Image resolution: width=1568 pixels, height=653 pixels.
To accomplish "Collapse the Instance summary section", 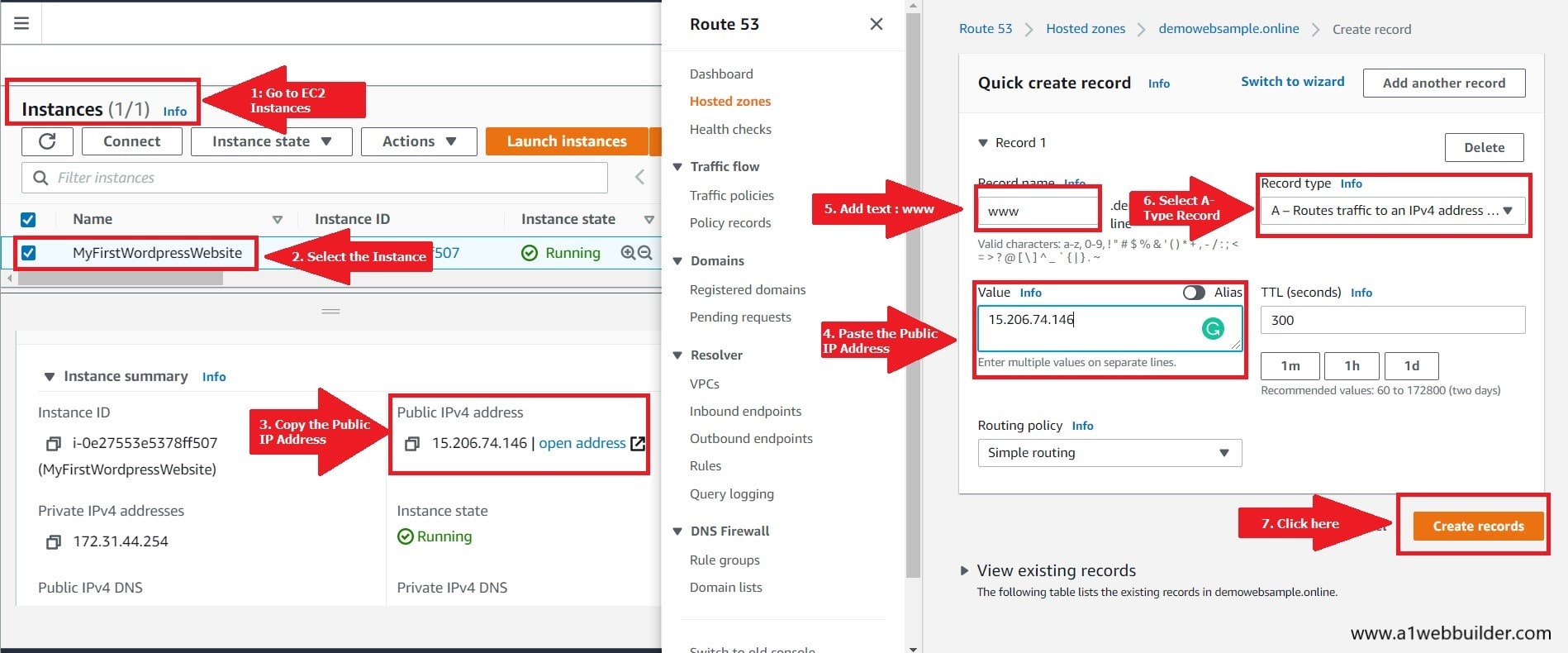I will 49,377.
